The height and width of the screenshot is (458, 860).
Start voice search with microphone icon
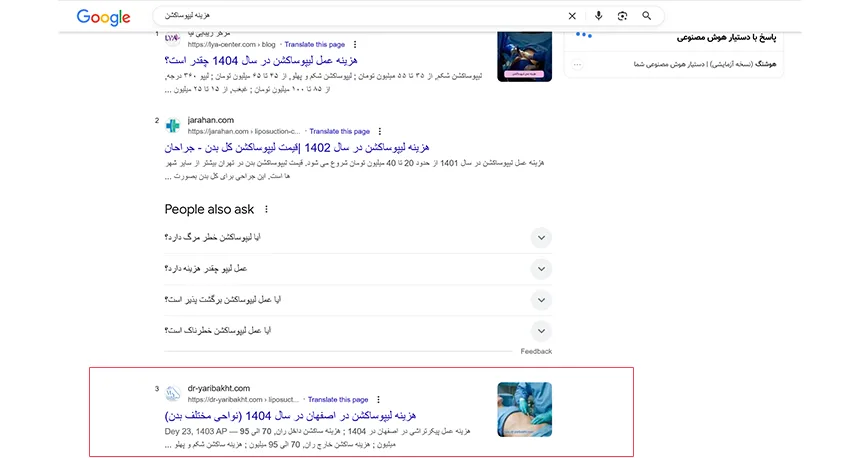[x=598, y=16]
